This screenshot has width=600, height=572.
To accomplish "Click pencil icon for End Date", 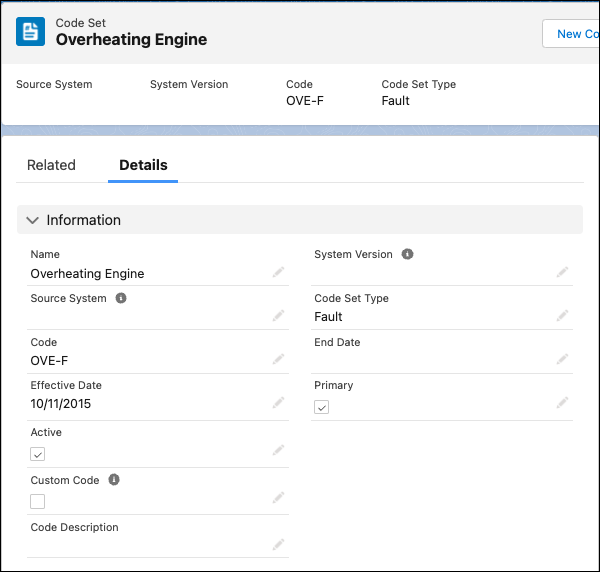I will point(563,359).
